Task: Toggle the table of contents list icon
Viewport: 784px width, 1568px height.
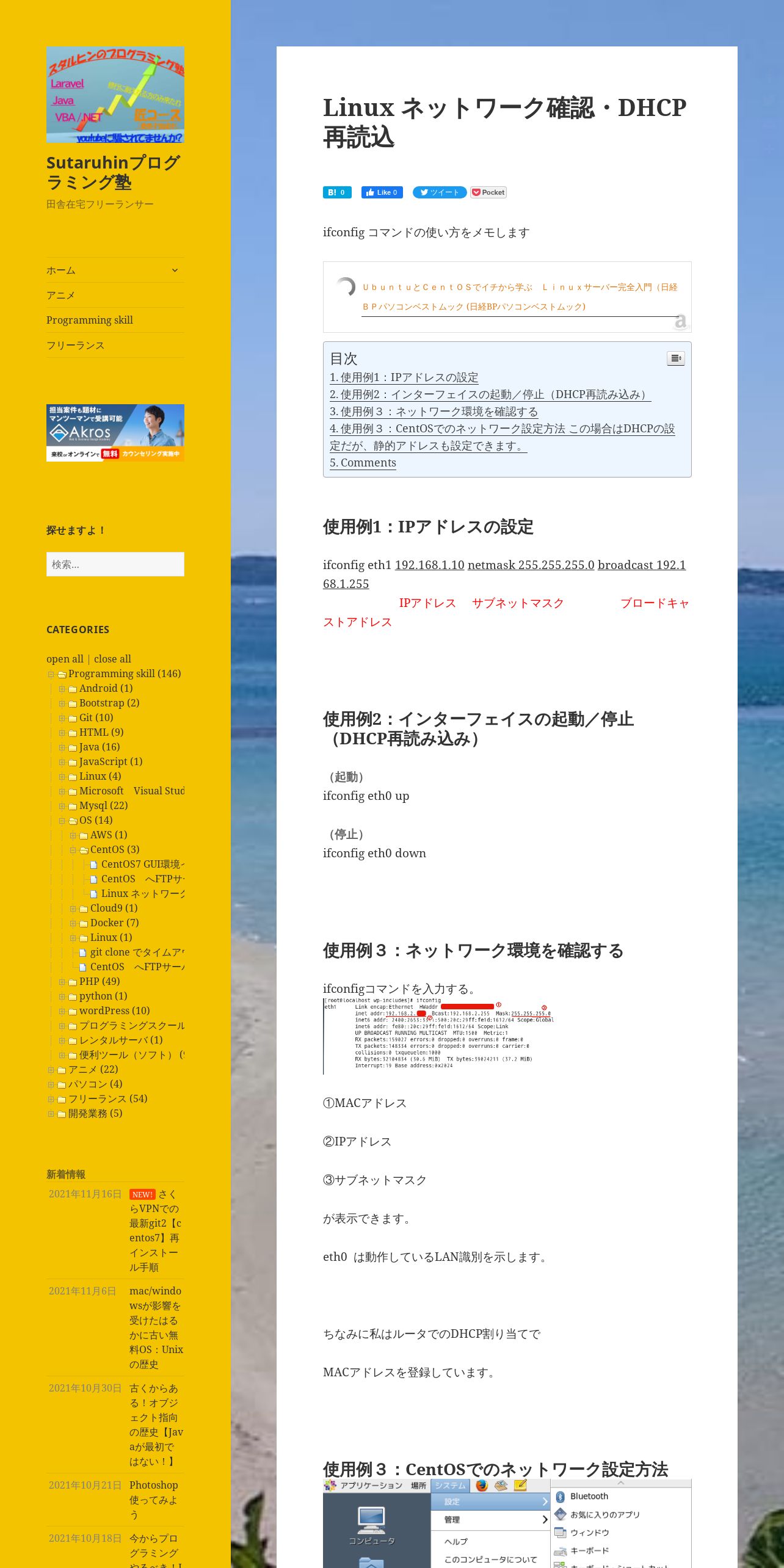Action: point(676,358)
